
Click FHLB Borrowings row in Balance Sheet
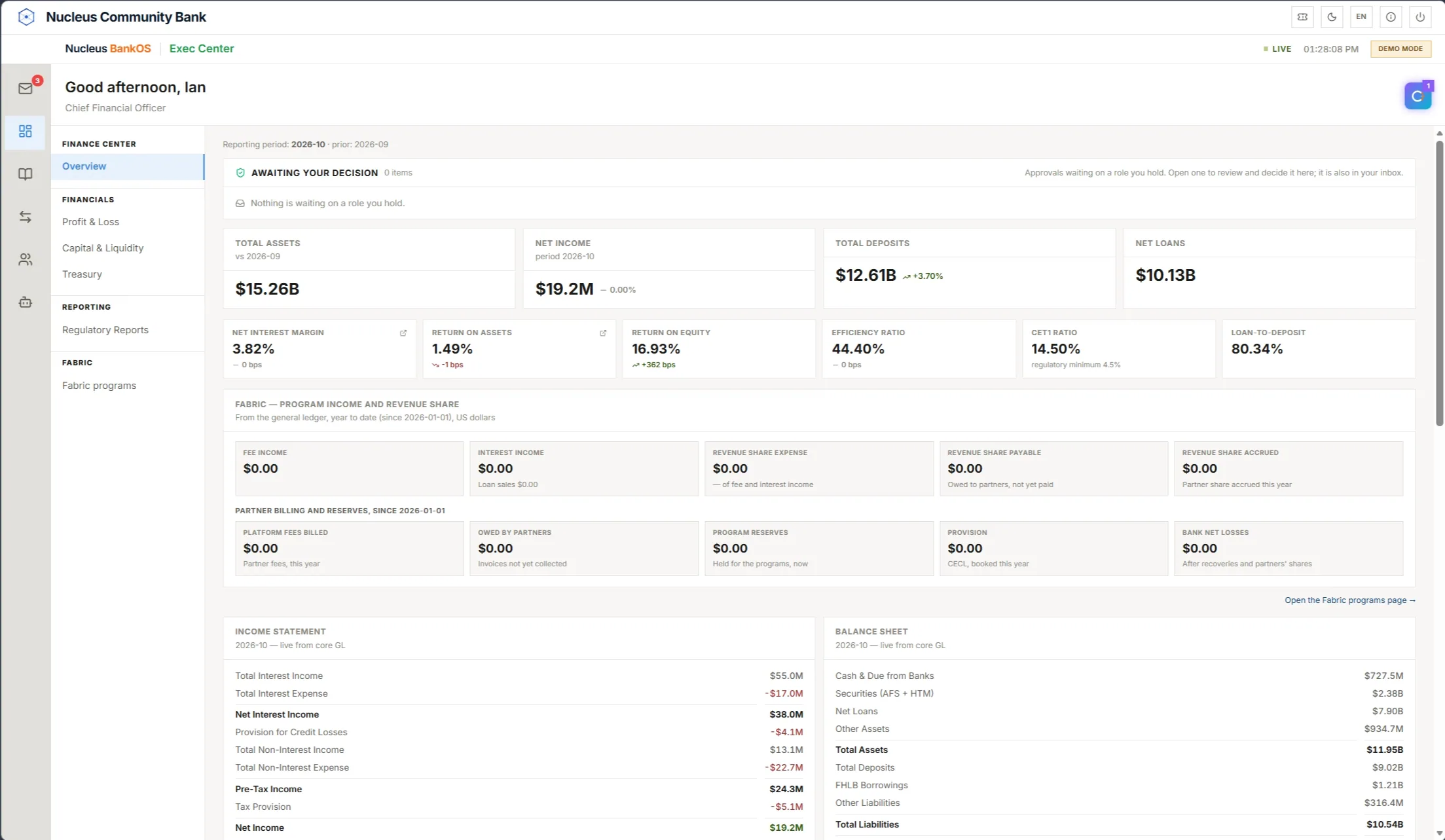coord(1119,786)
